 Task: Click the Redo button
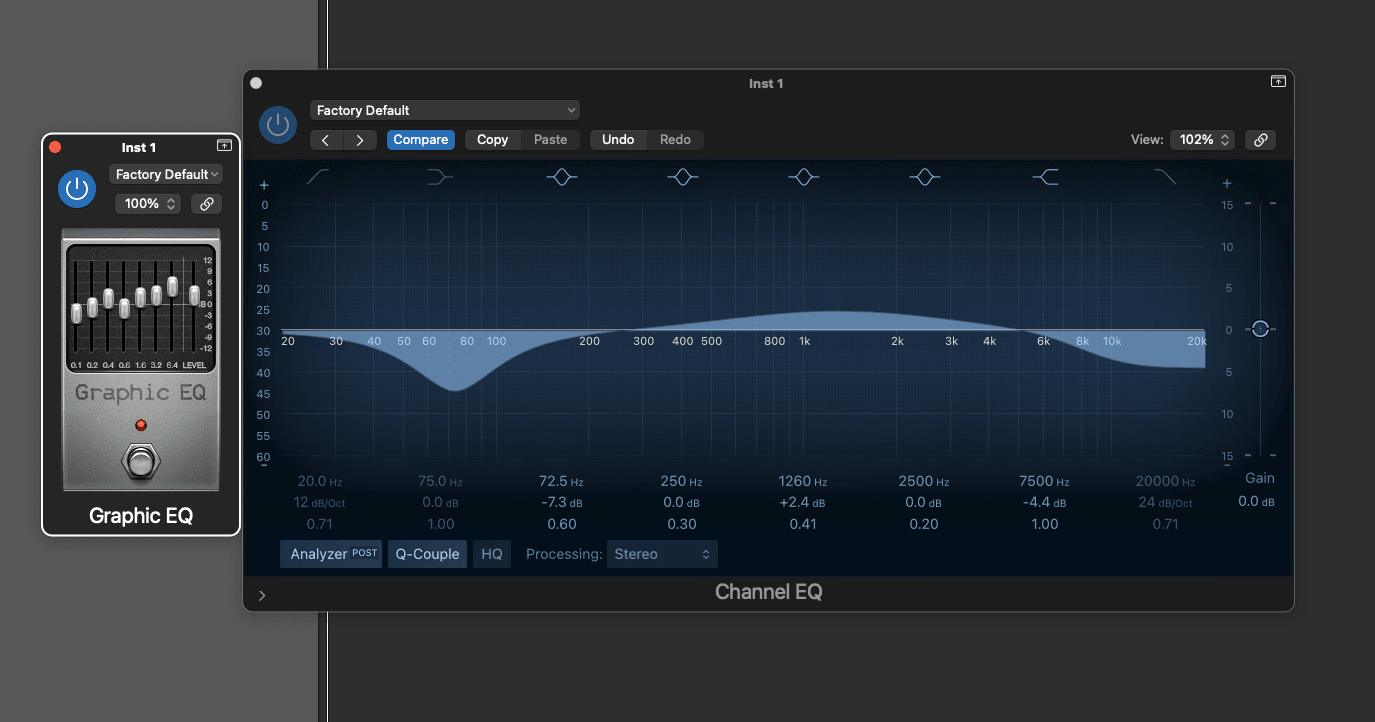675,140
